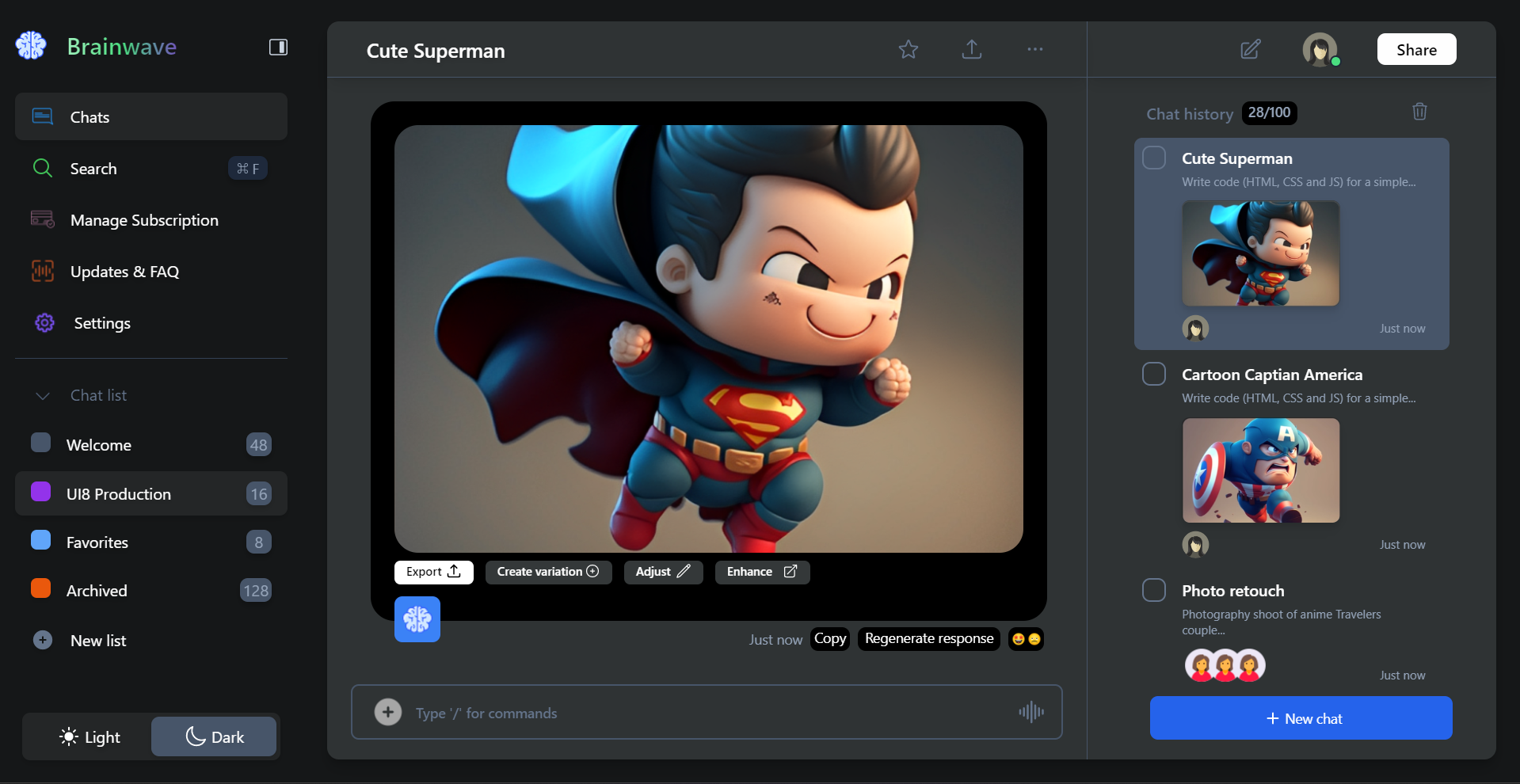Click the upload/share arrow icon in the header
1520x784 pixels.
pos(972,49)
